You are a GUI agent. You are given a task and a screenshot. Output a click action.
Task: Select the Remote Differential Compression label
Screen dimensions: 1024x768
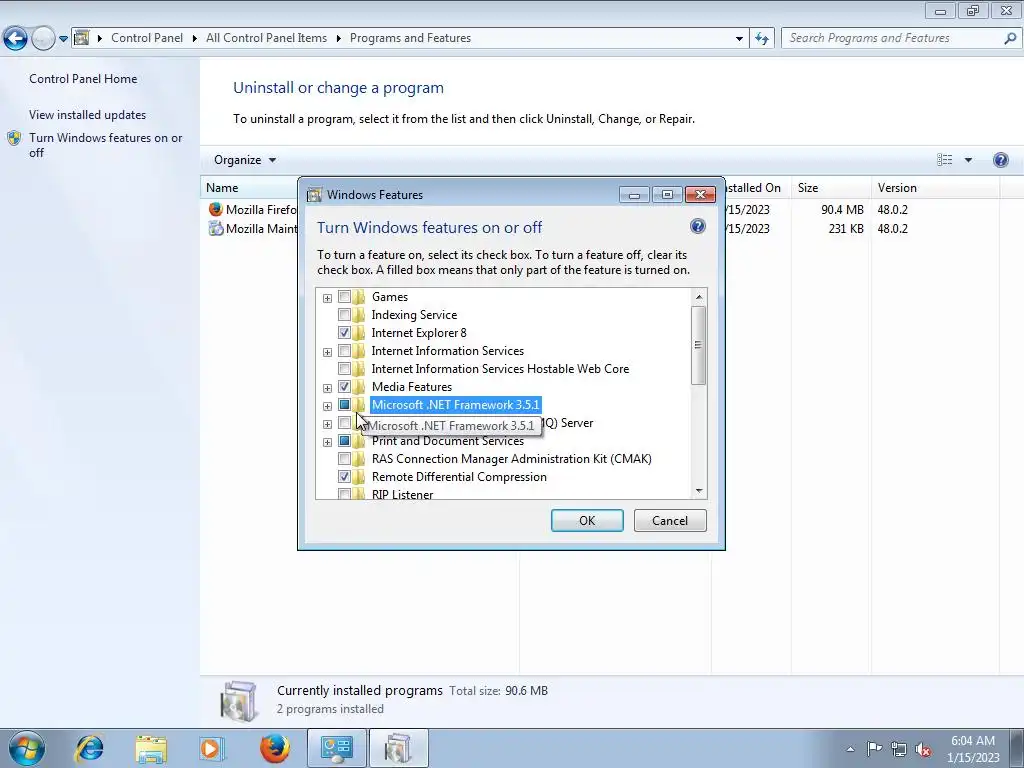(x=459, y=477)
